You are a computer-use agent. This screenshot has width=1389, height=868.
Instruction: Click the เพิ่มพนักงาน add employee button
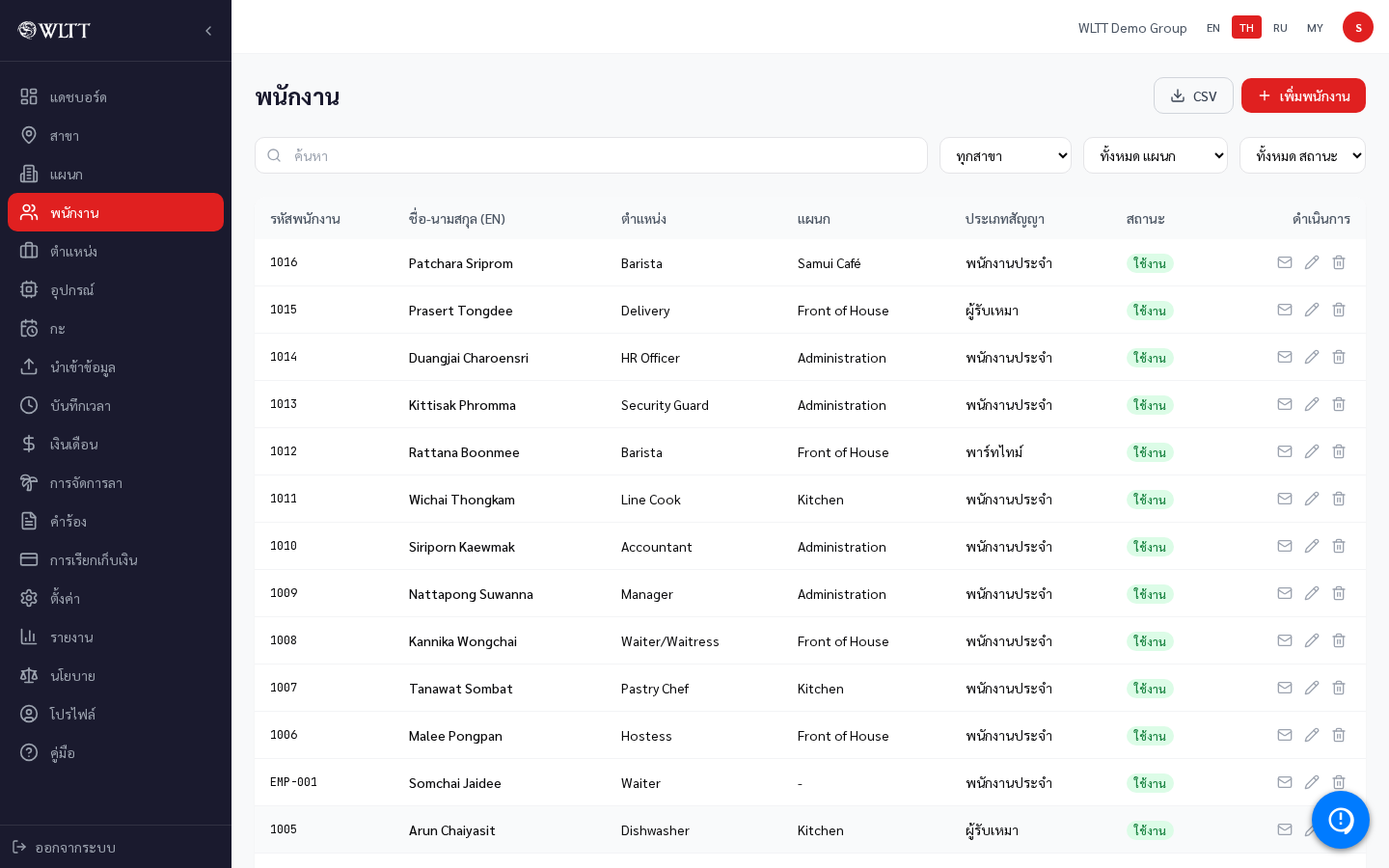pos(1303,95)
